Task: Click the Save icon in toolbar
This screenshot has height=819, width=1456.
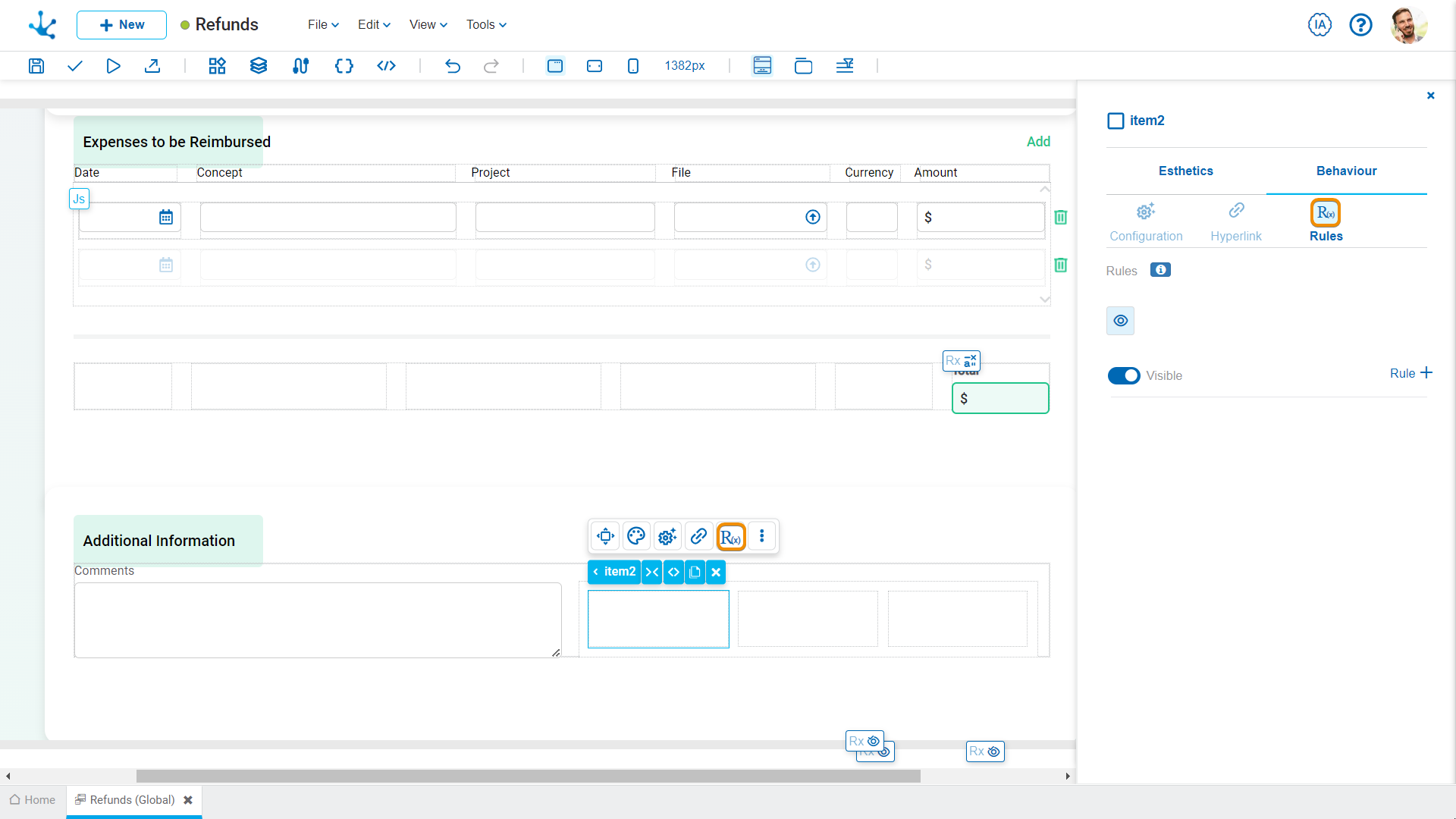Action: (x=36, y=66)
